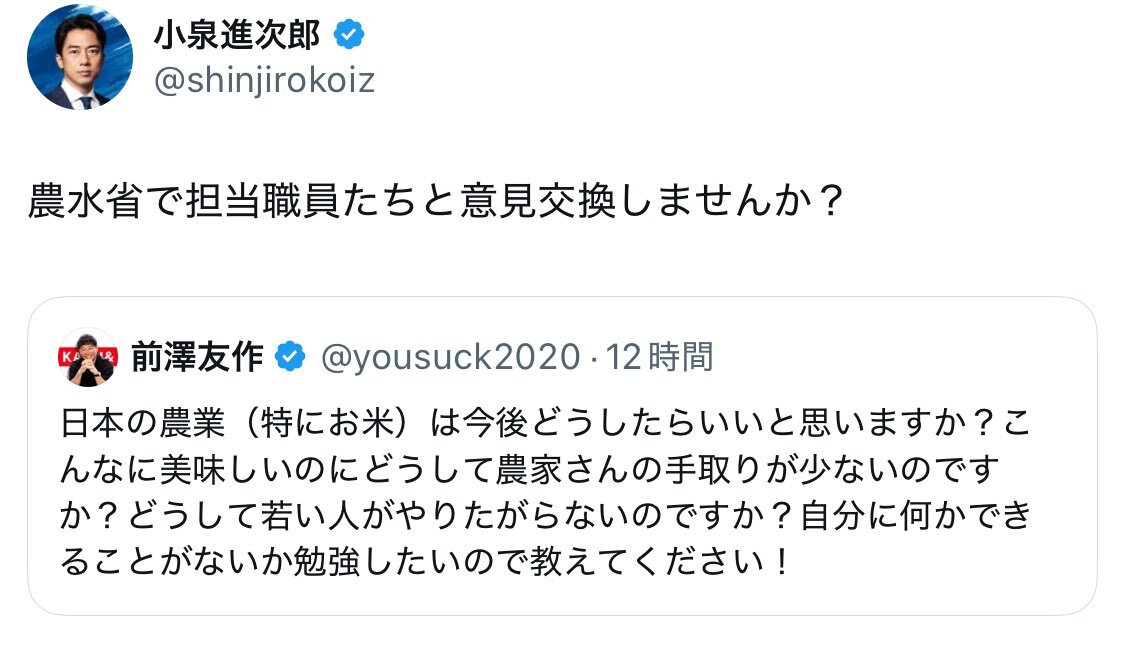Click the 前澤友作 name in the quoted tweet

(x=197, y=356)
